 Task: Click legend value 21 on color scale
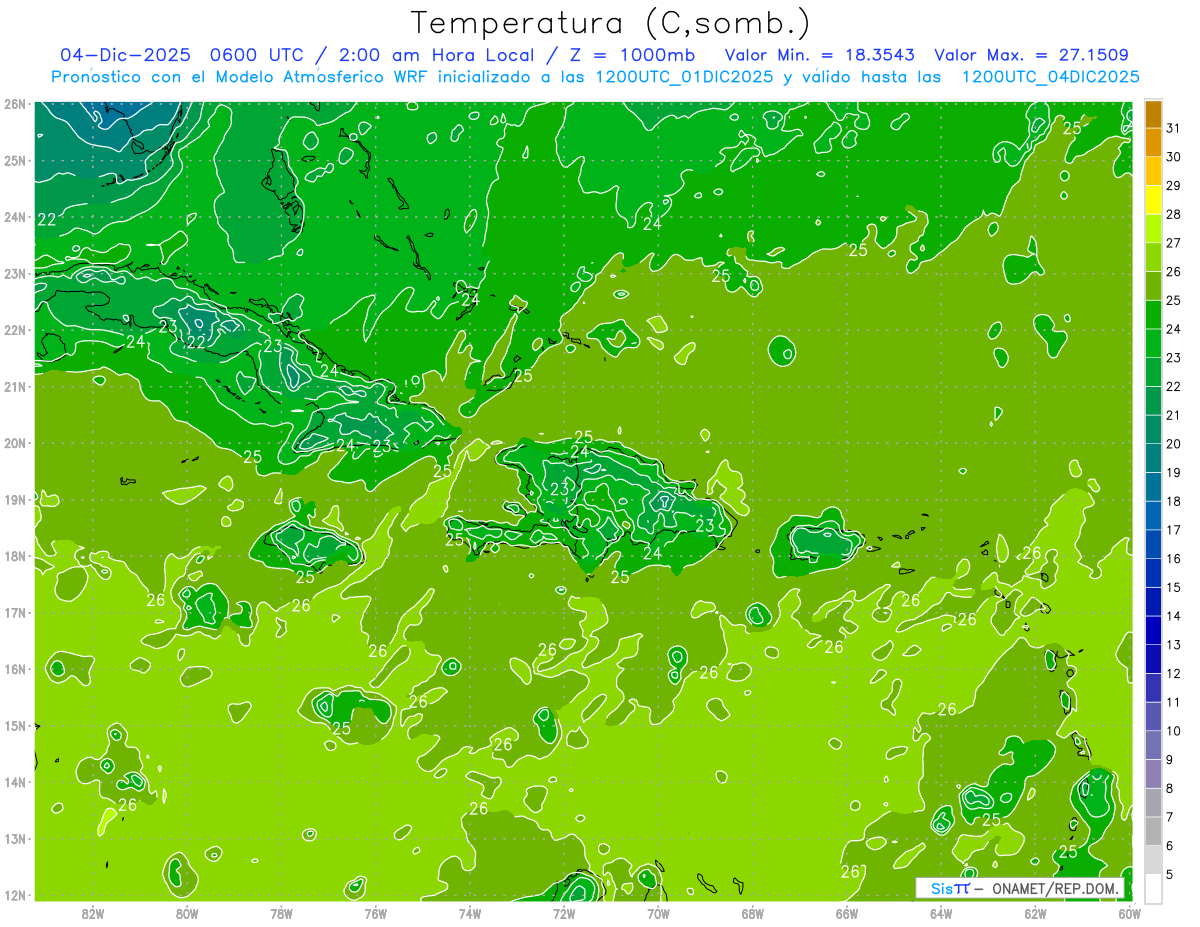(1173, 415)
